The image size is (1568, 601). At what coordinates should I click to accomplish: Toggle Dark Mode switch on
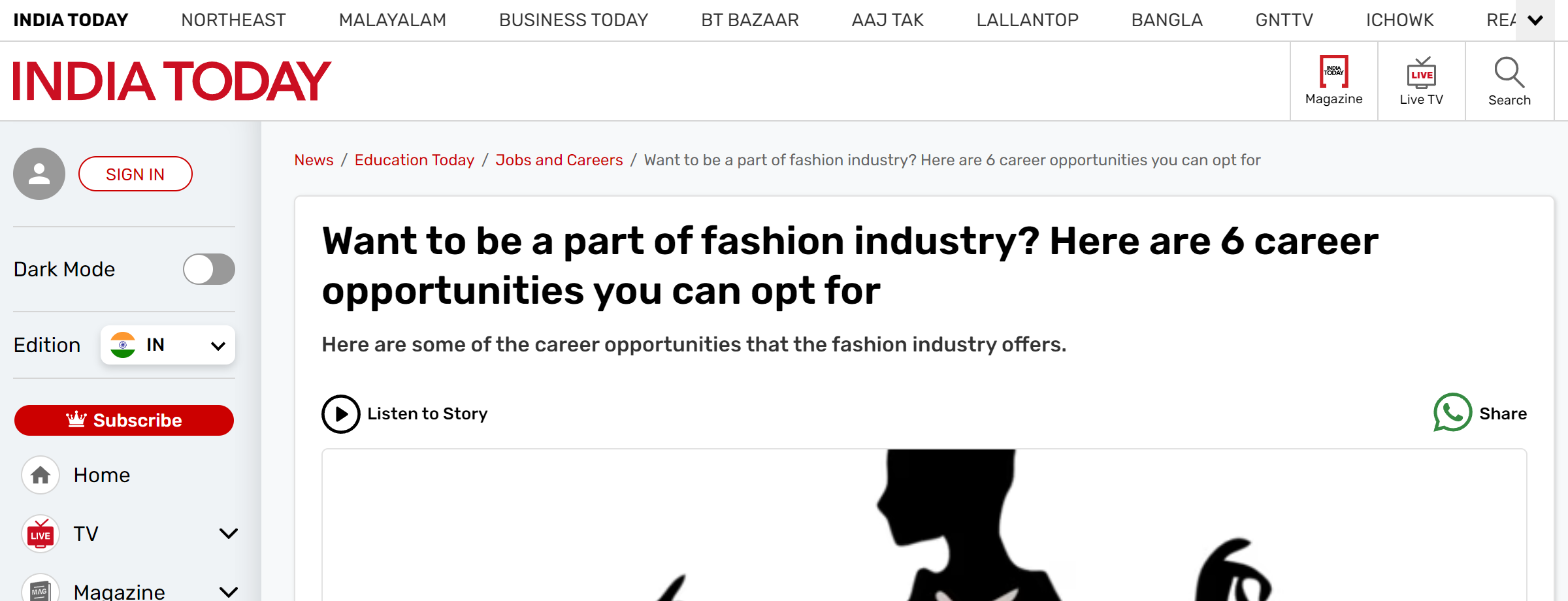pos(209,269)
